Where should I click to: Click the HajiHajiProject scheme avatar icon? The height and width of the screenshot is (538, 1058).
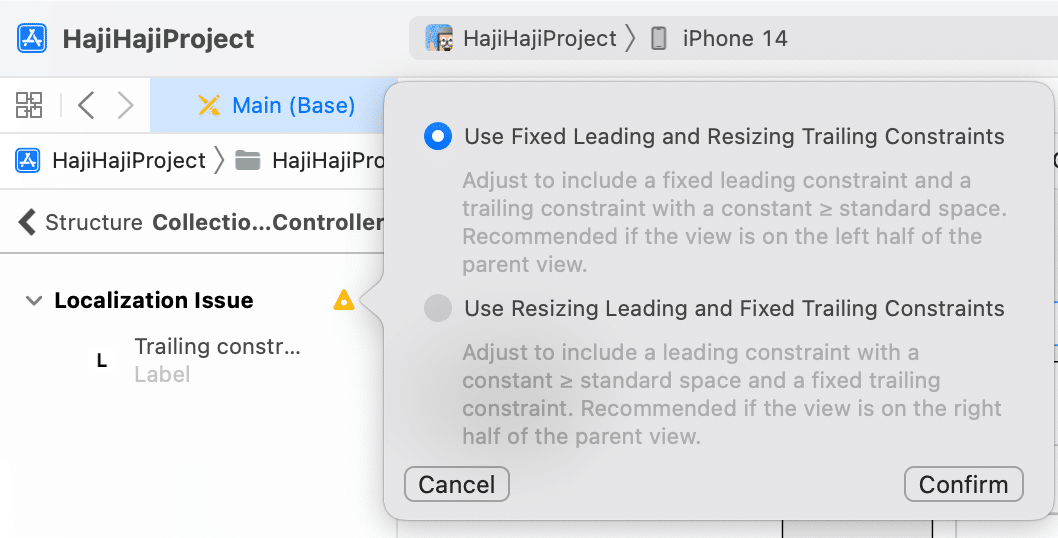[439, 38]
